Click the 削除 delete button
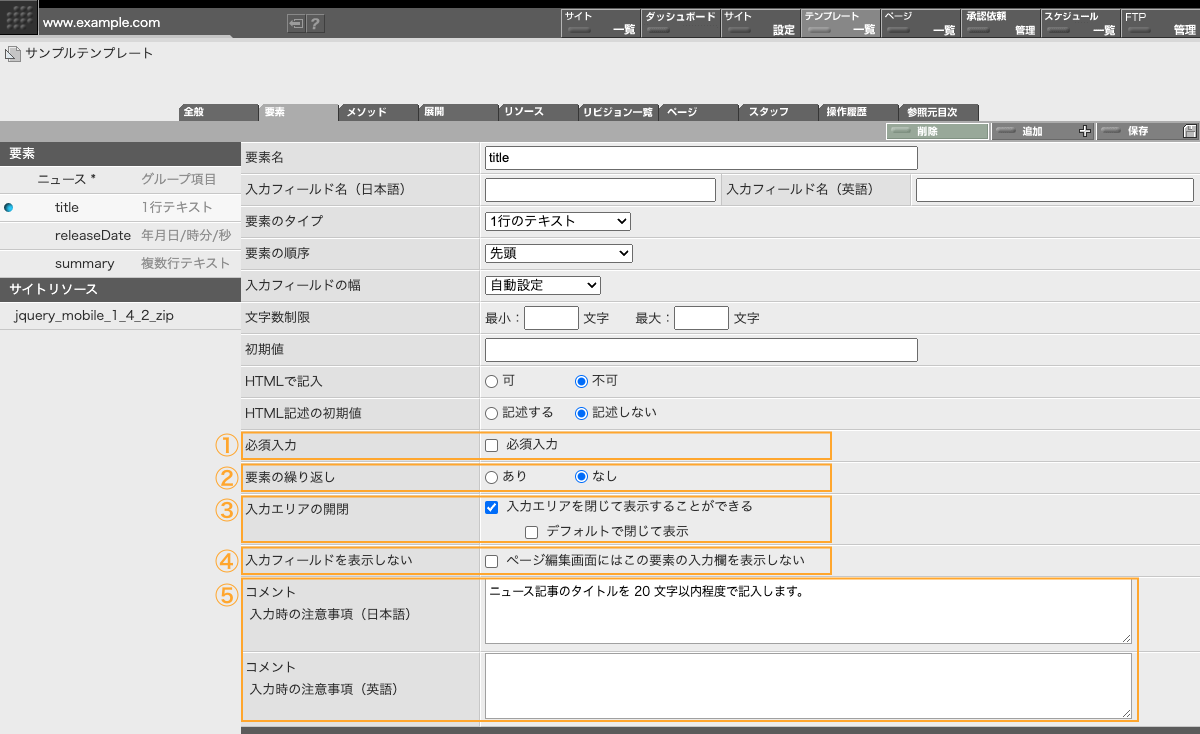Screen dimensions: 1200x734 click(937, 131)
